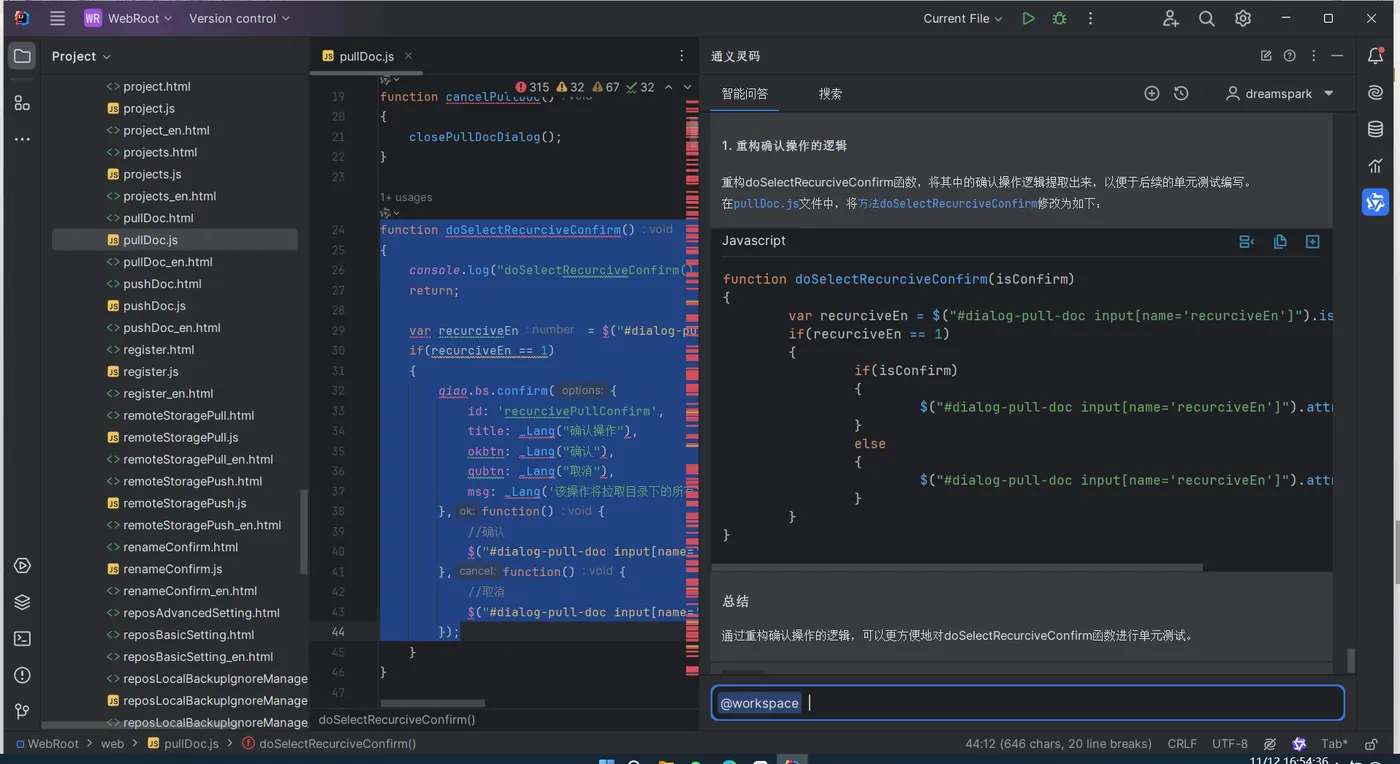This screenshot has height=764, width=1400.
Task: Open the Code With Me add-user icon
Action: click(1171, 18)
